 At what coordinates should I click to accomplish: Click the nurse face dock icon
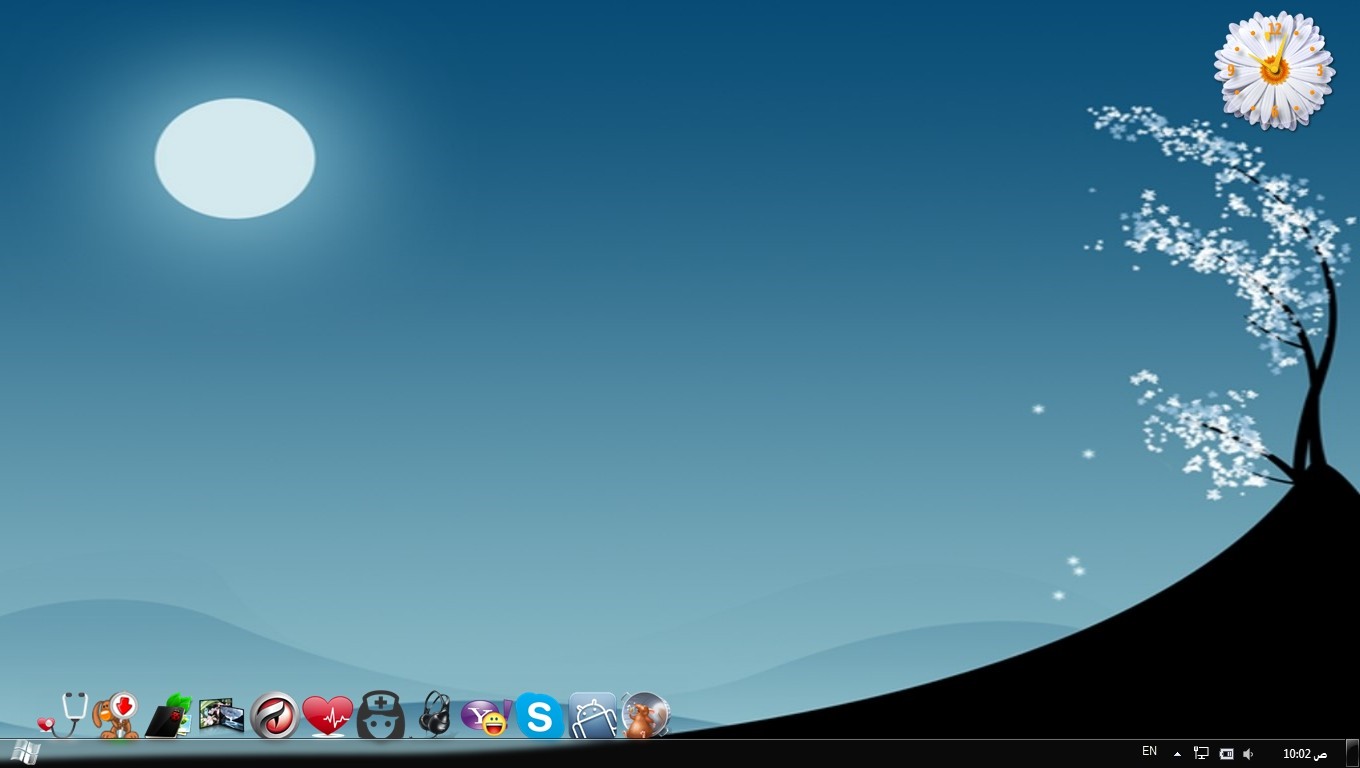tap(381, 716)
